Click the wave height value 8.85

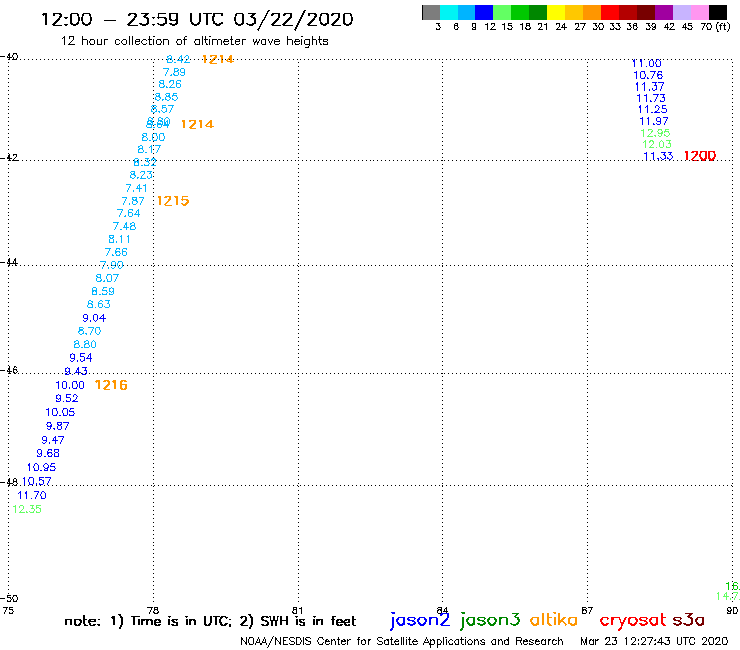click(166, 97)
